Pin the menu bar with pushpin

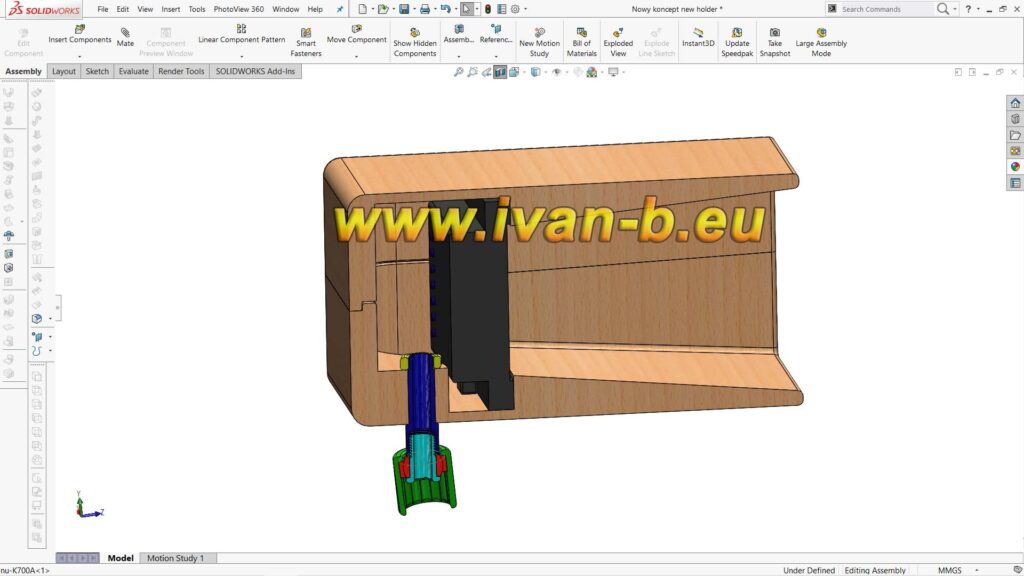340,9
